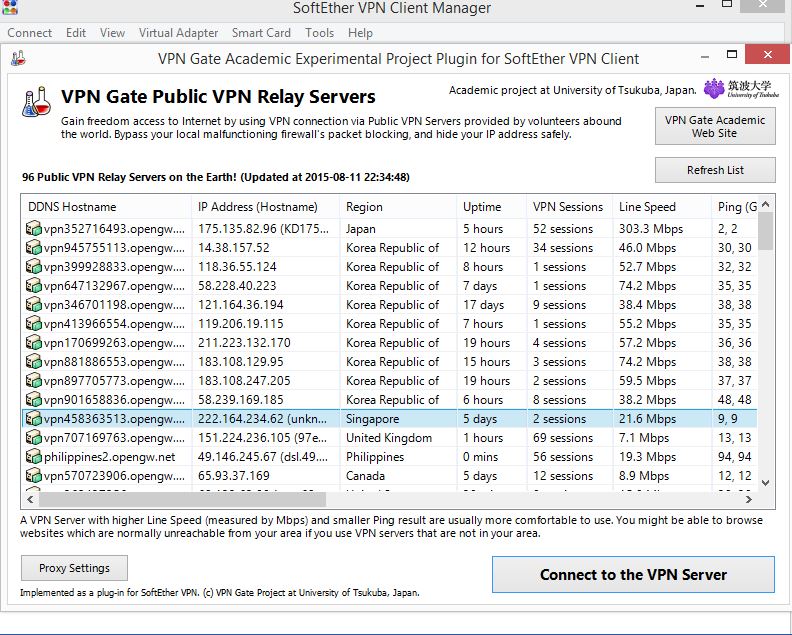
Task: Sort by IP Address (Hostname) column header
Action: pyautogui.click(x=266, y=207)
